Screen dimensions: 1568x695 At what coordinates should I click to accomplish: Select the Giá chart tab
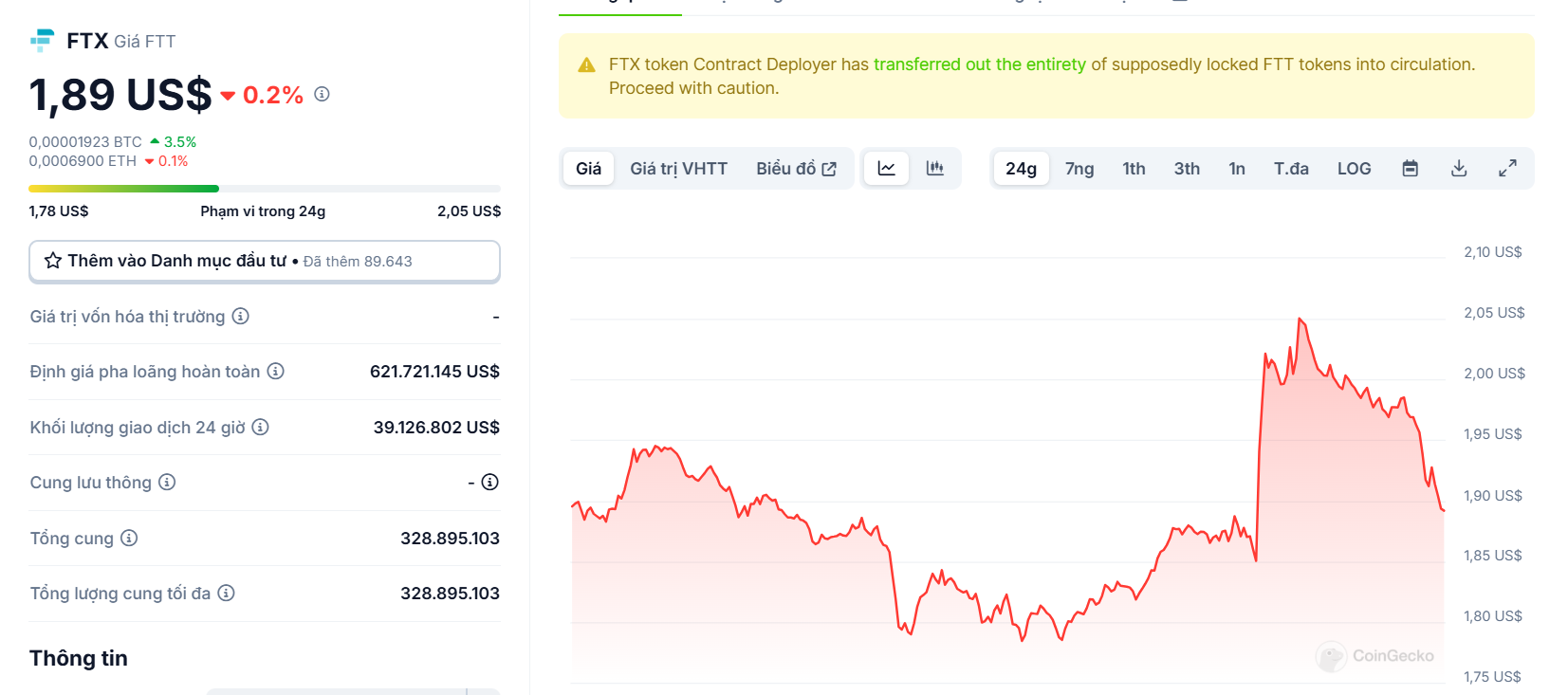[588, 168]
